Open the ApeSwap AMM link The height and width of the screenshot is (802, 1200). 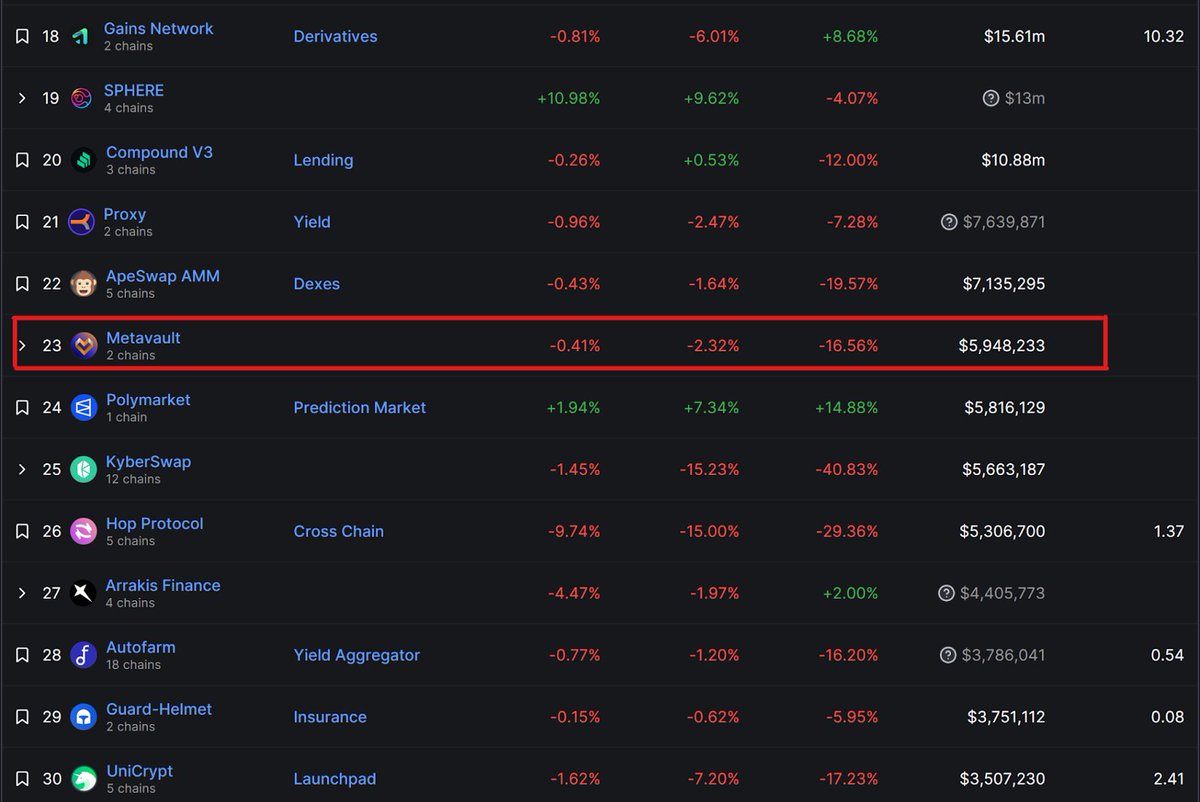163,276
